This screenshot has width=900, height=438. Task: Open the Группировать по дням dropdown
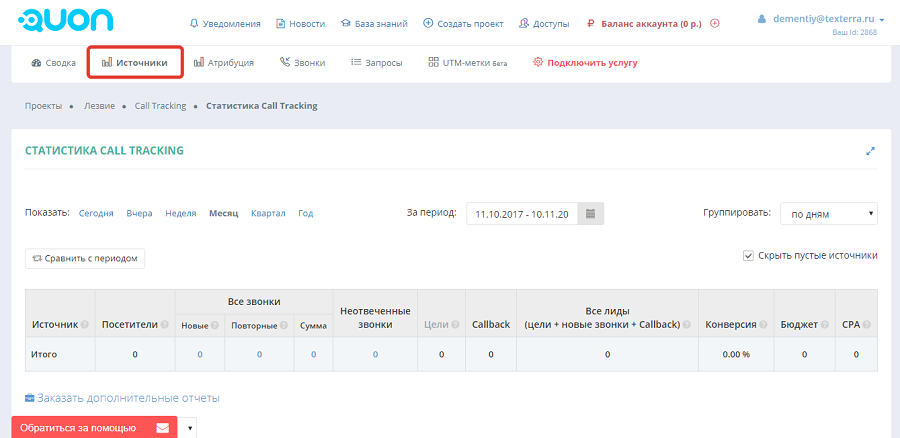pos(828,214)
